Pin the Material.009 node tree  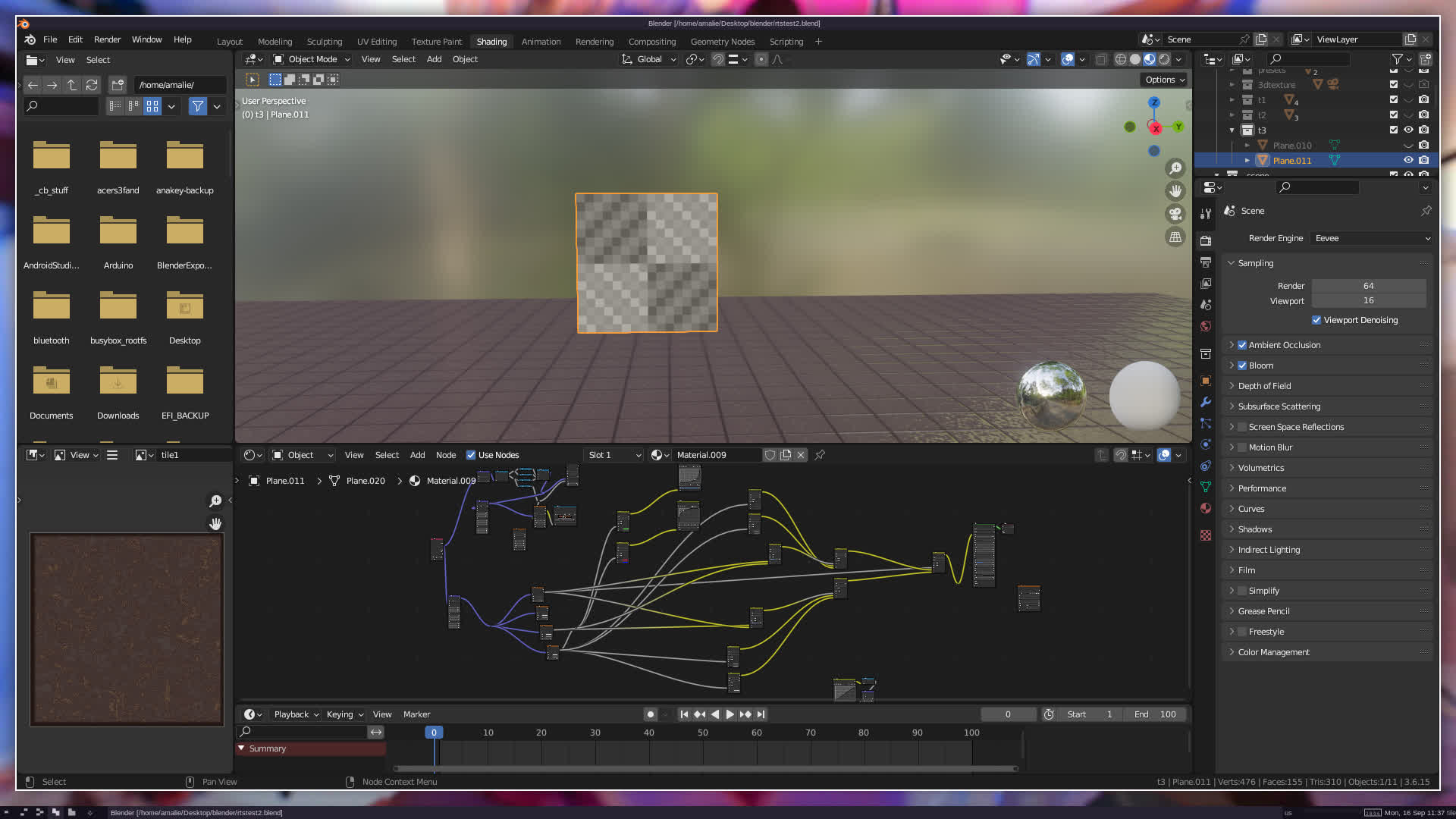pos(820,455)
